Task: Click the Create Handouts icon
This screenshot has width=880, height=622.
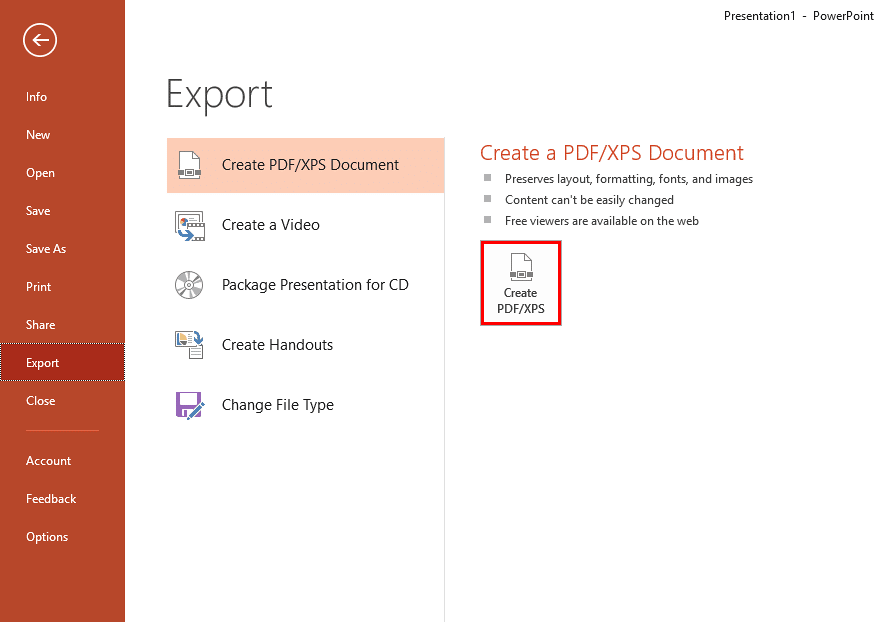Action: tap(190, 344)
